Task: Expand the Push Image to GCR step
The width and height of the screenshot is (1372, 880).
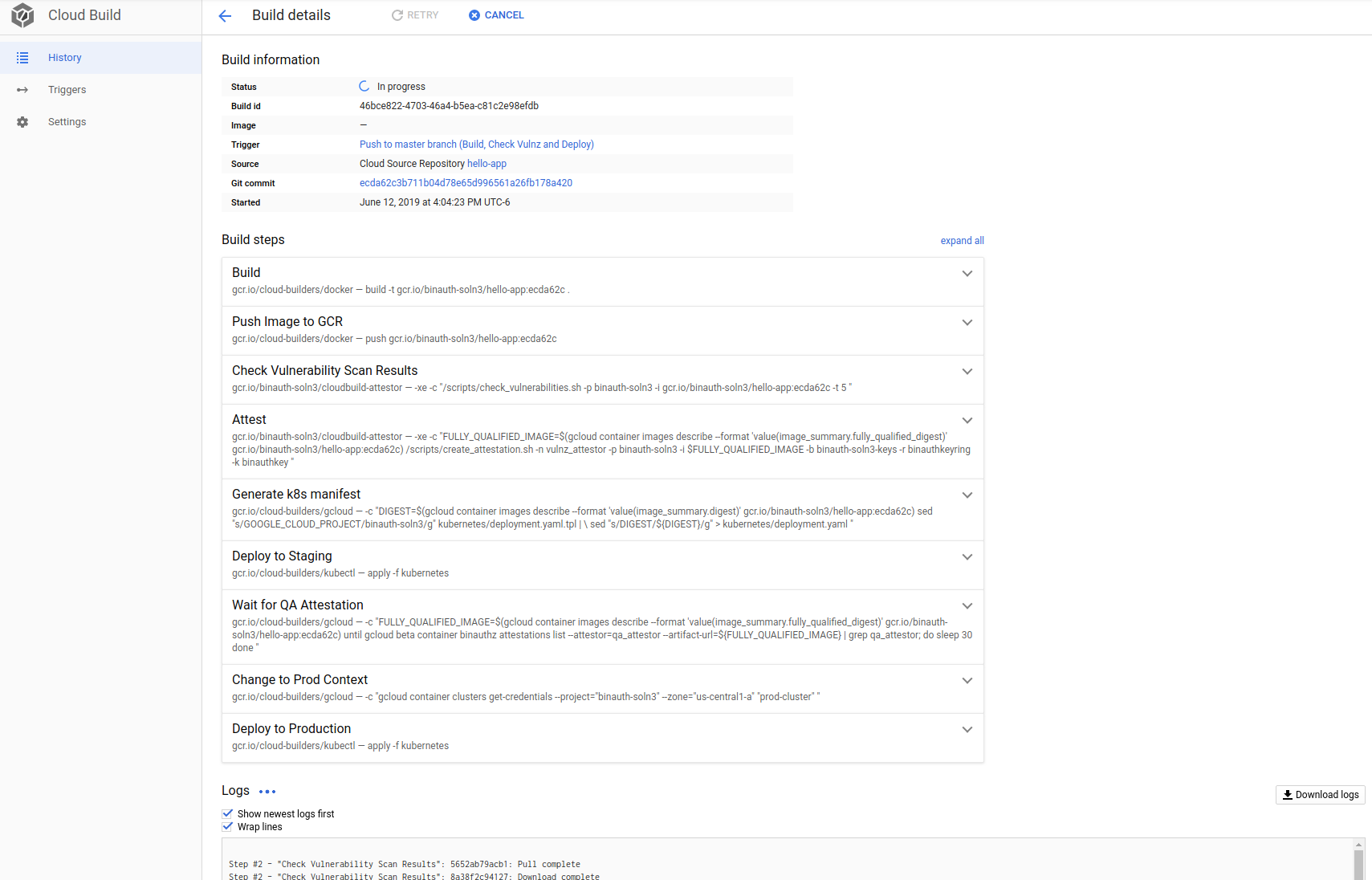Action: pyautogui.click(x=967, y=323)
